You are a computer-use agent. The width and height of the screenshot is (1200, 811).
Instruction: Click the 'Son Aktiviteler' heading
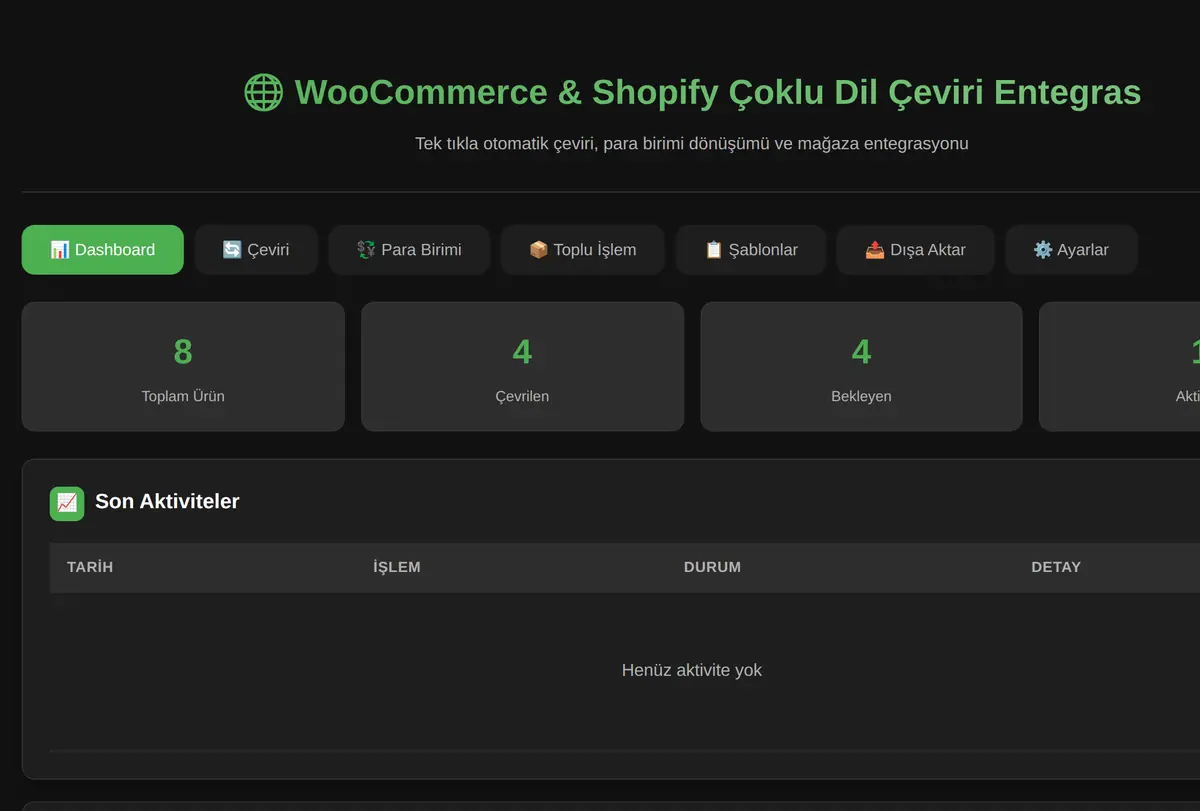tap(167, 502)
